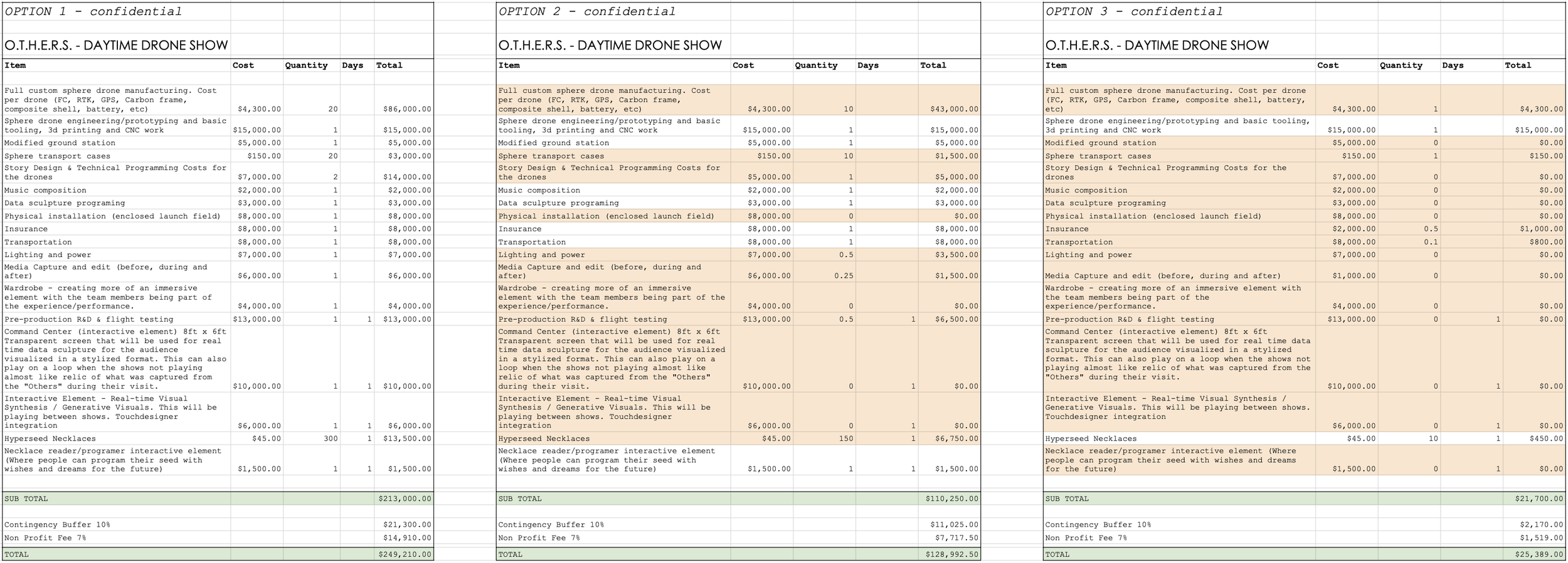The image size is (1568, 563).
Task: Select 'Pre-production R&D & flight testing' in Option 1
Action: pos(88,319)
